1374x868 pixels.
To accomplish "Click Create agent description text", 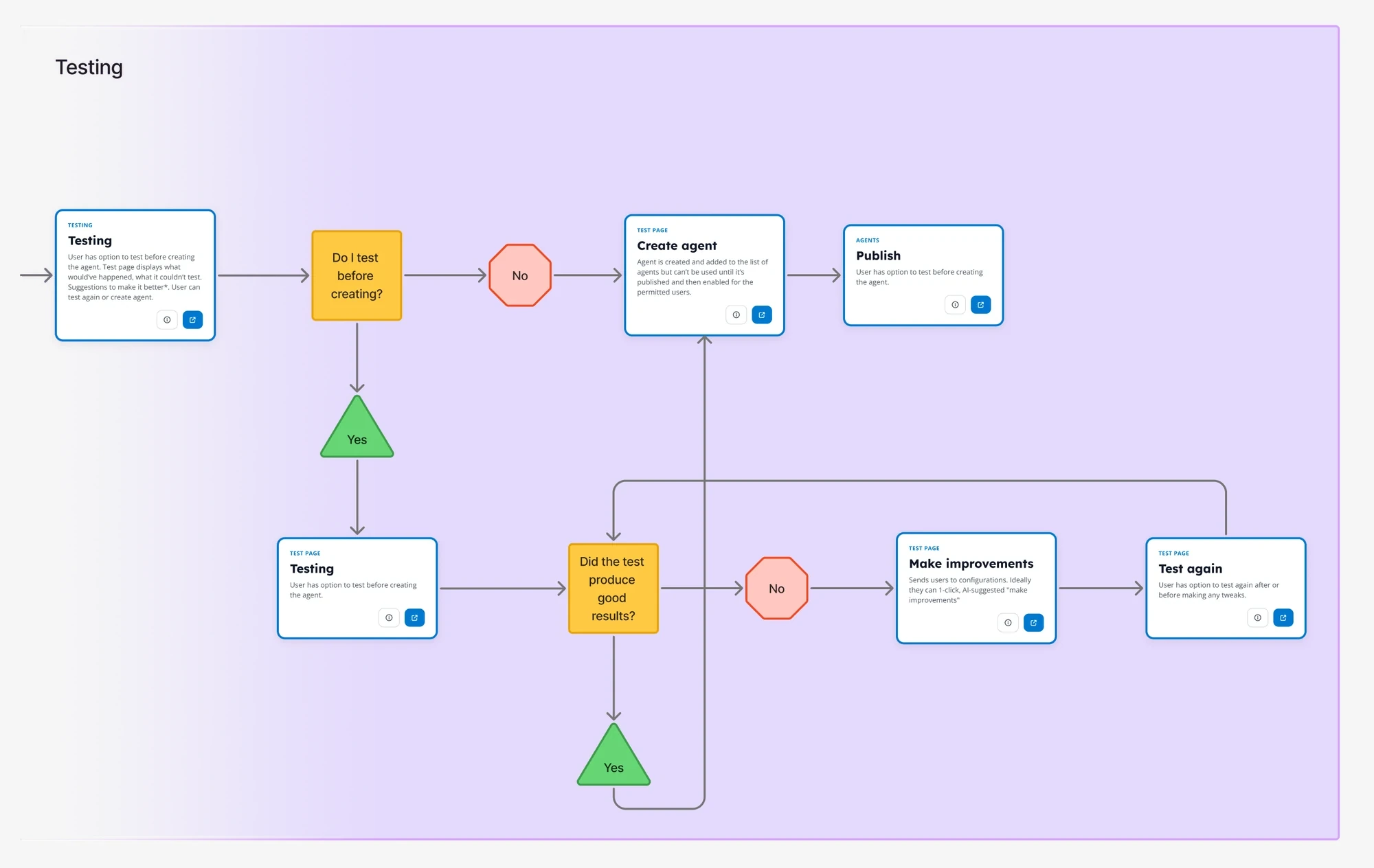I will point(702,277).
